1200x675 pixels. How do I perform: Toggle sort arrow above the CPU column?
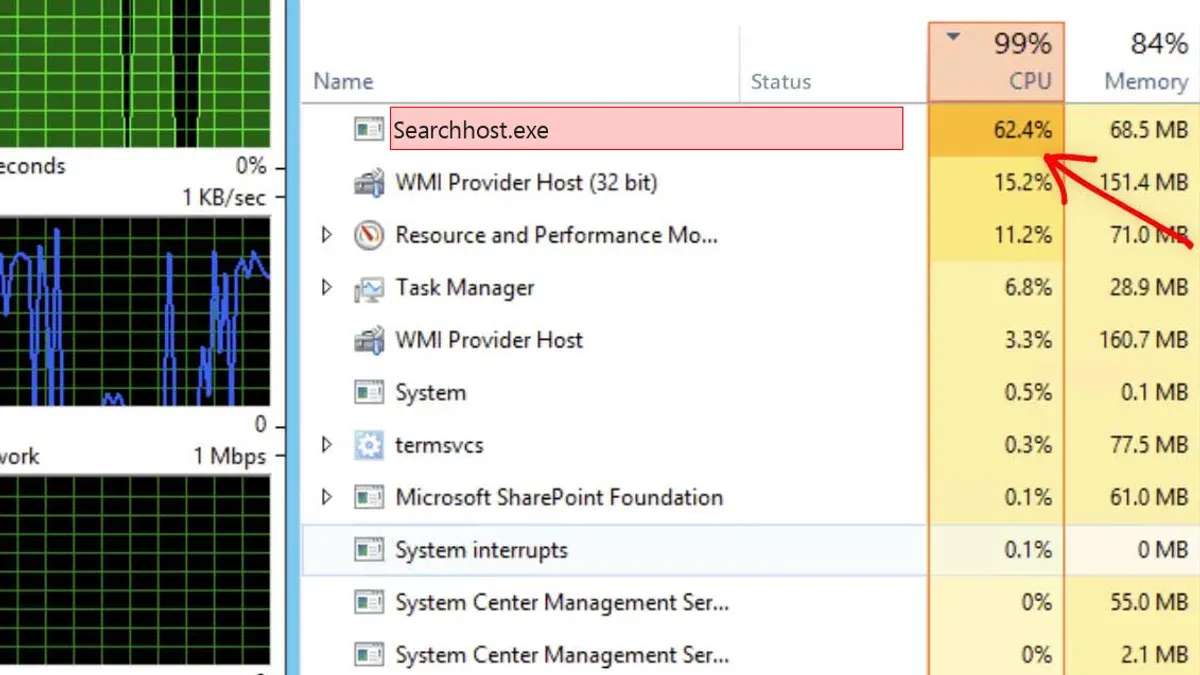point(953,38)
